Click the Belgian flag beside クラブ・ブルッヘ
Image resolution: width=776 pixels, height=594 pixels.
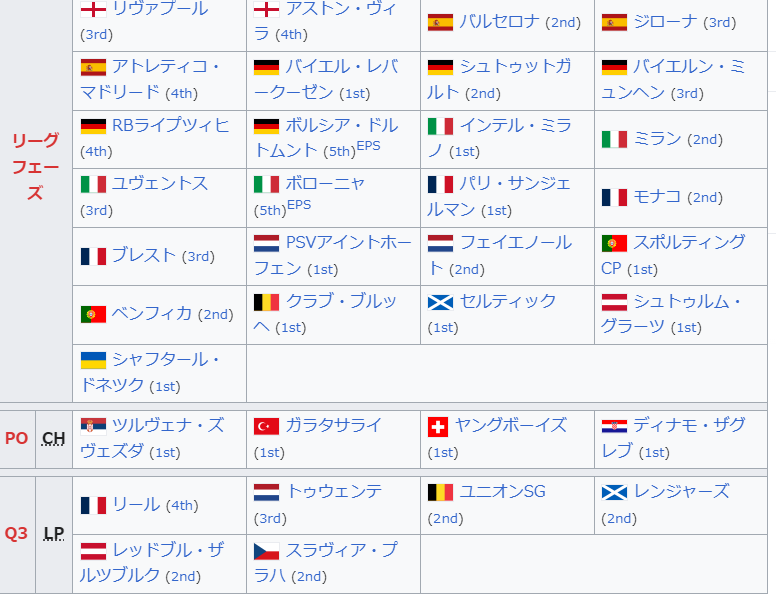click(267, 302)
